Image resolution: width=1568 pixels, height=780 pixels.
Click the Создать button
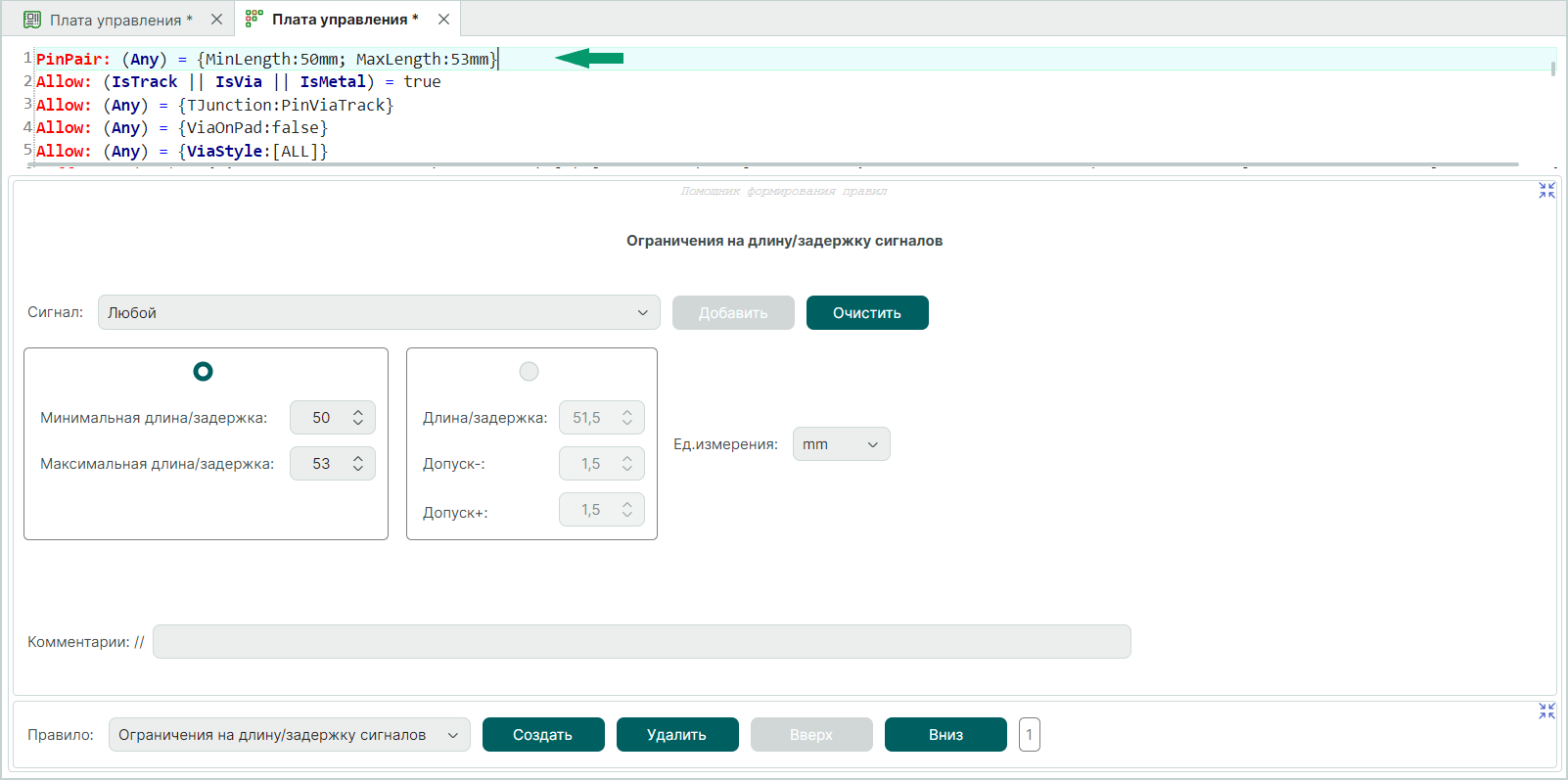pos(543,735)
